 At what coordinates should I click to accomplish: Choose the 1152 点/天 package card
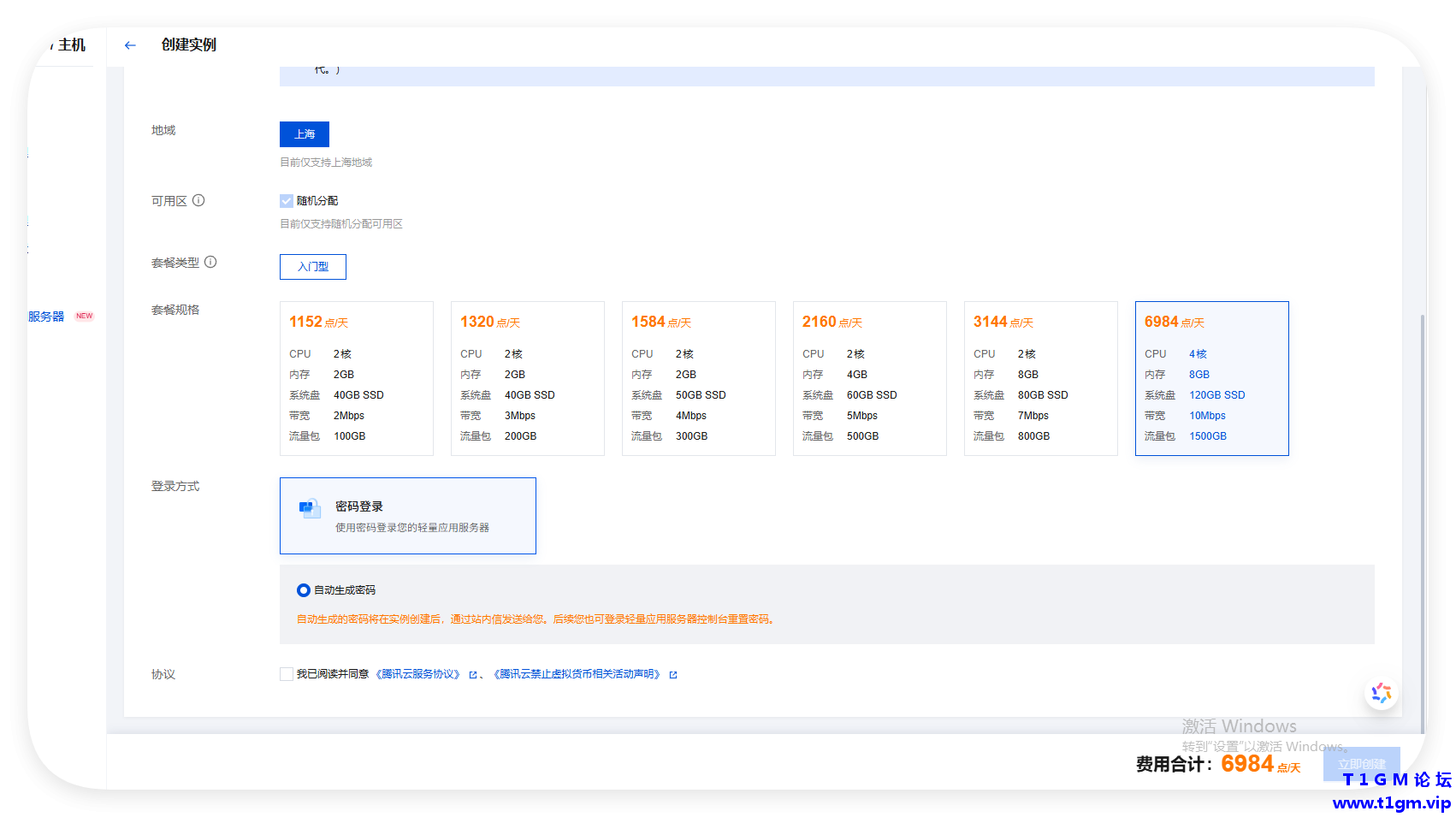(357, 378)
